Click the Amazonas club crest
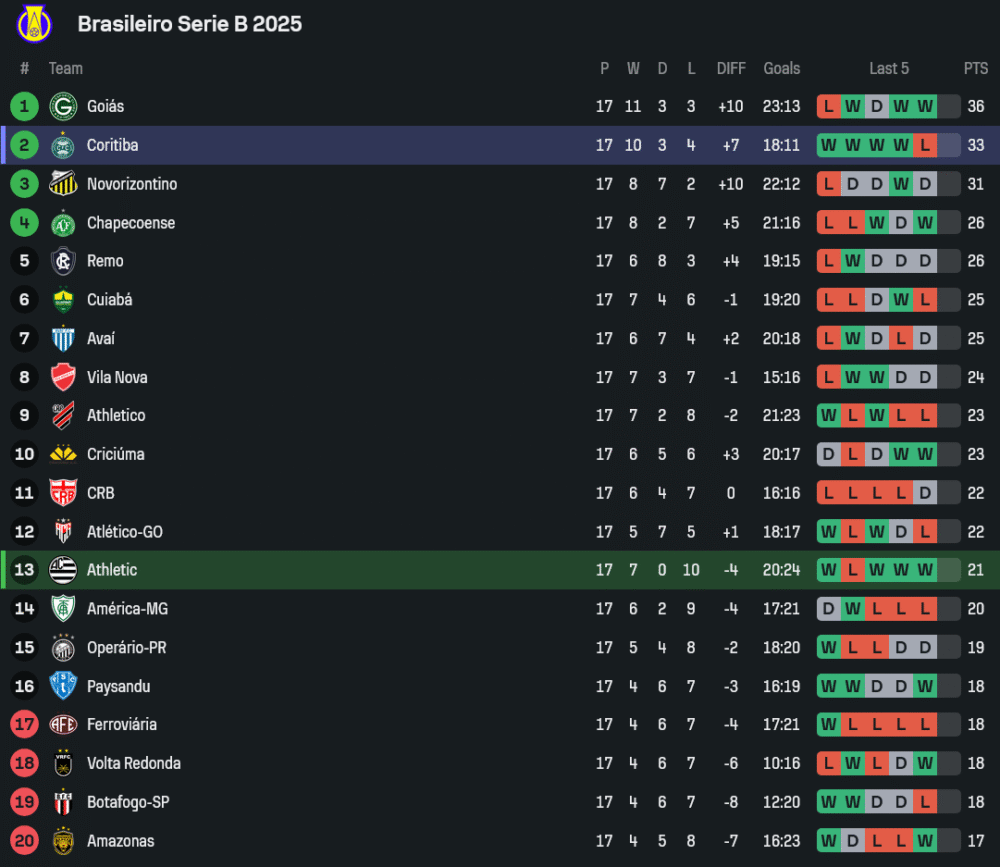1000x867 pixels. pos(63,841)
